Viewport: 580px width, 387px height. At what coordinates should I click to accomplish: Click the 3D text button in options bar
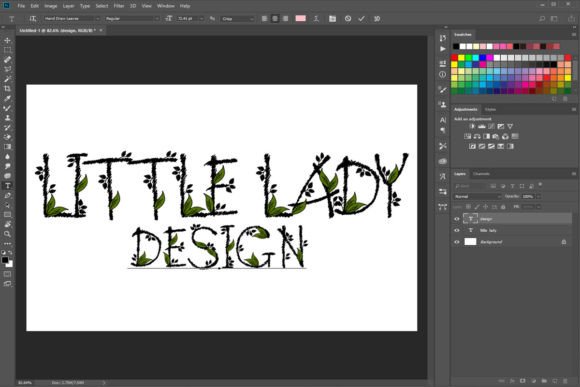(377, 18)
